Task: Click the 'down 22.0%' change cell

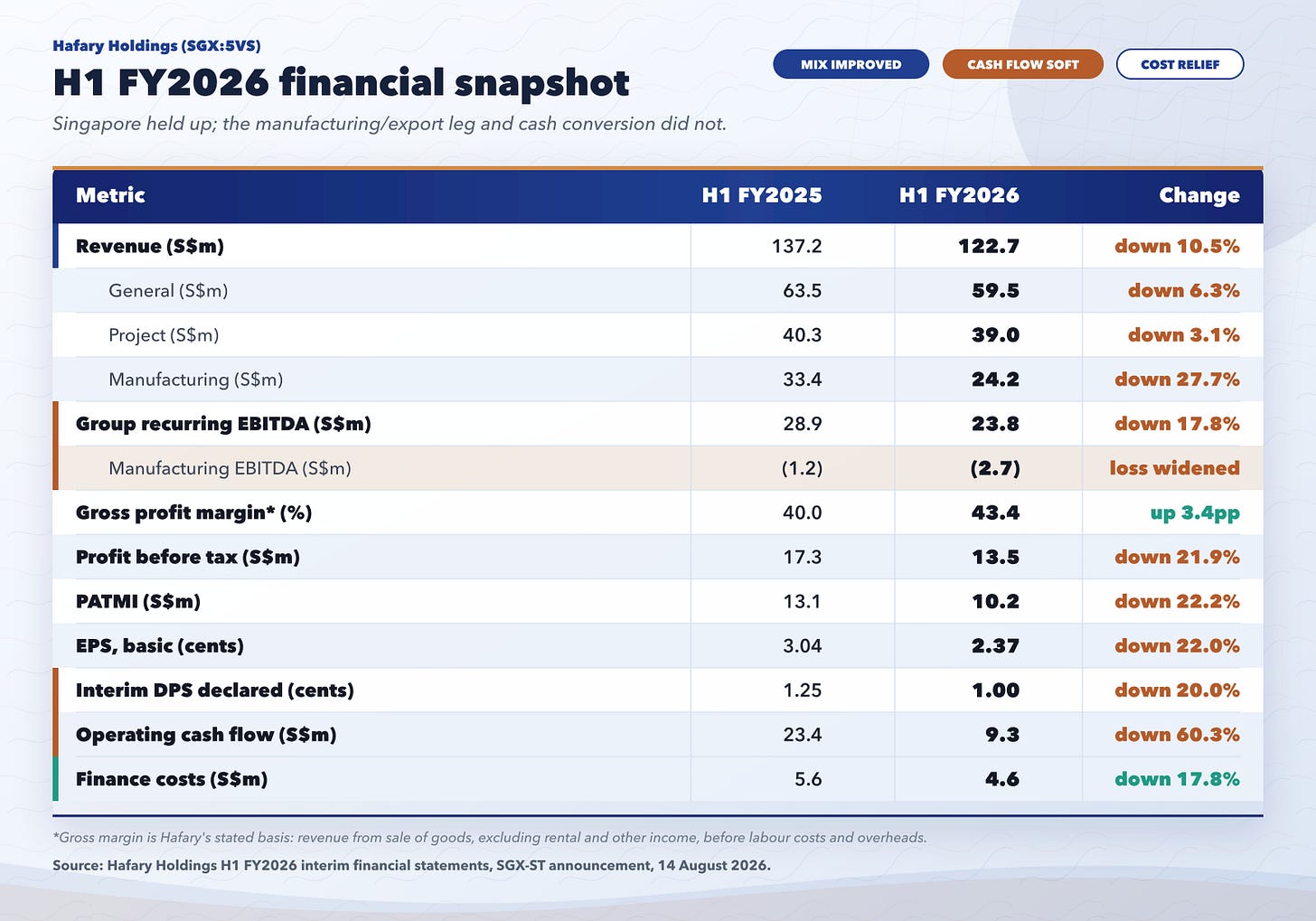Action: tap(1177, 645)
